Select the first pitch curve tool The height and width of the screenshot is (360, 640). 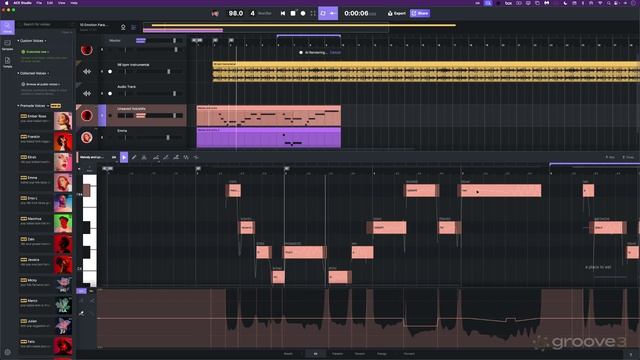coord(156,157)
